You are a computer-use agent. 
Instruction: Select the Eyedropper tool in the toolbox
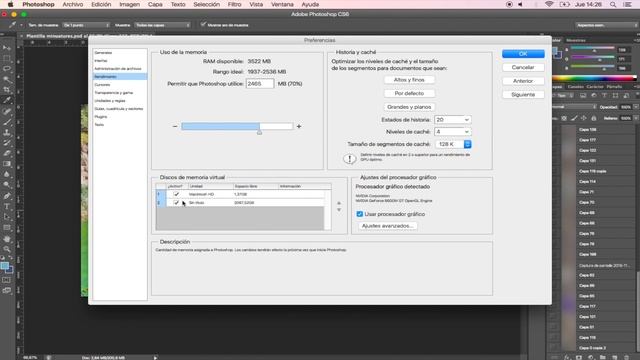coord(7,101)
